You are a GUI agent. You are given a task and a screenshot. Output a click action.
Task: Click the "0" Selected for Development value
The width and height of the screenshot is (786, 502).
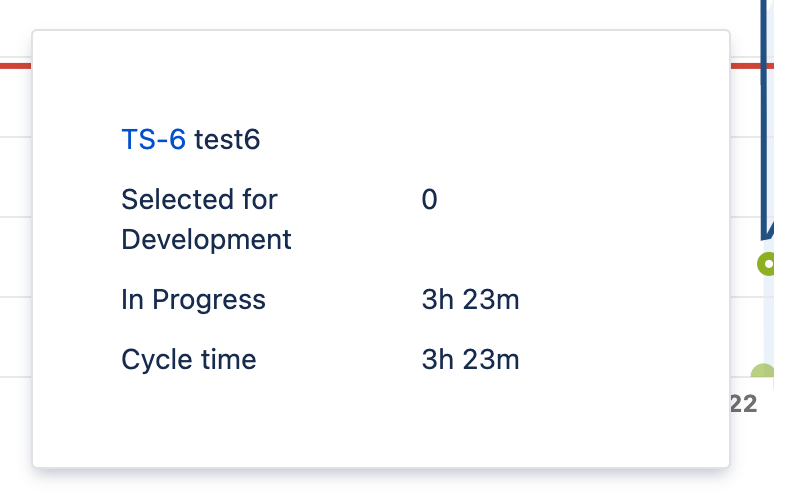pyautogui.click(x=430, y=200)
